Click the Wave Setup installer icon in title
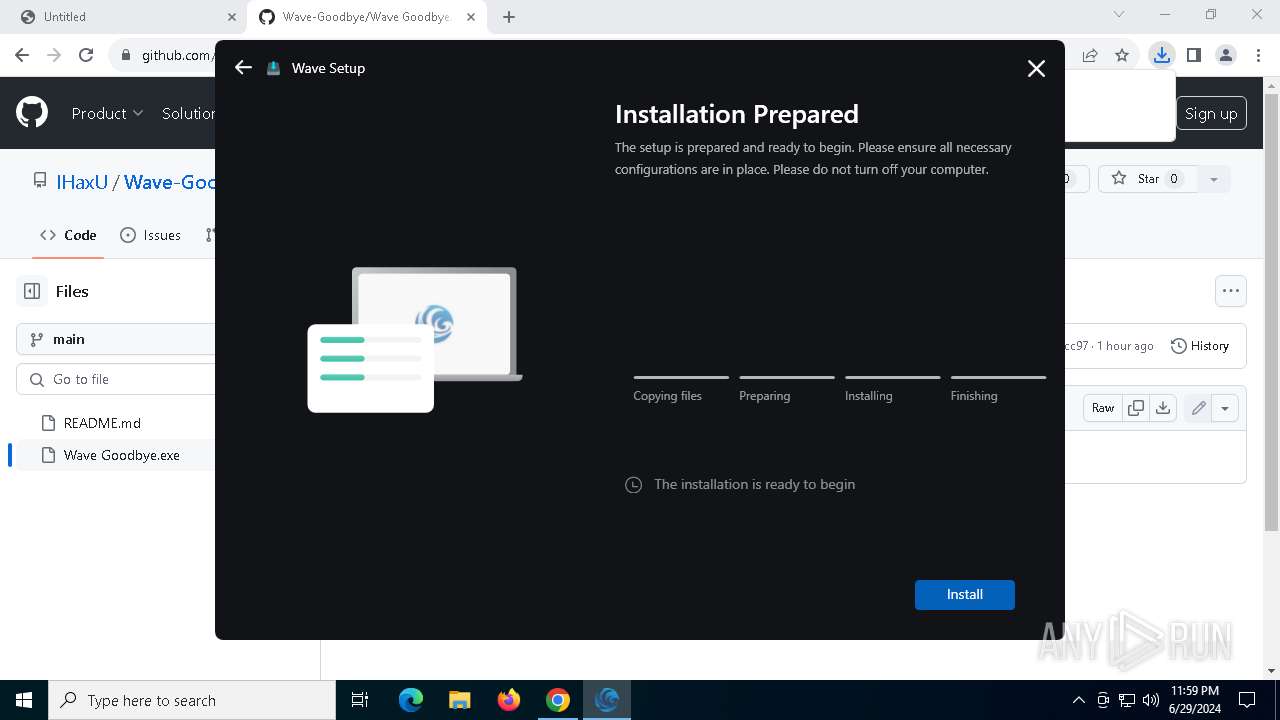 pyautogui.click(x=273, y=68)
